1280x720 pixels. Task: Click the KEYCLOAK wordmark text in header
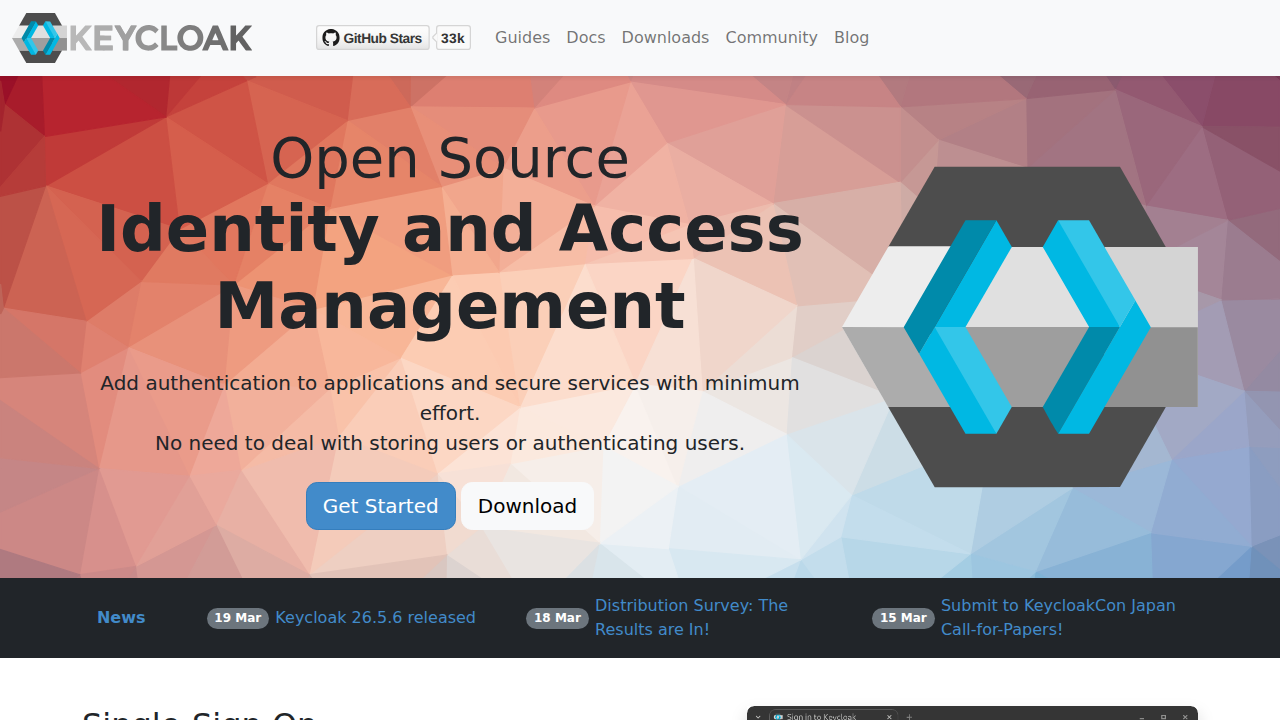(x=160, y=38)
